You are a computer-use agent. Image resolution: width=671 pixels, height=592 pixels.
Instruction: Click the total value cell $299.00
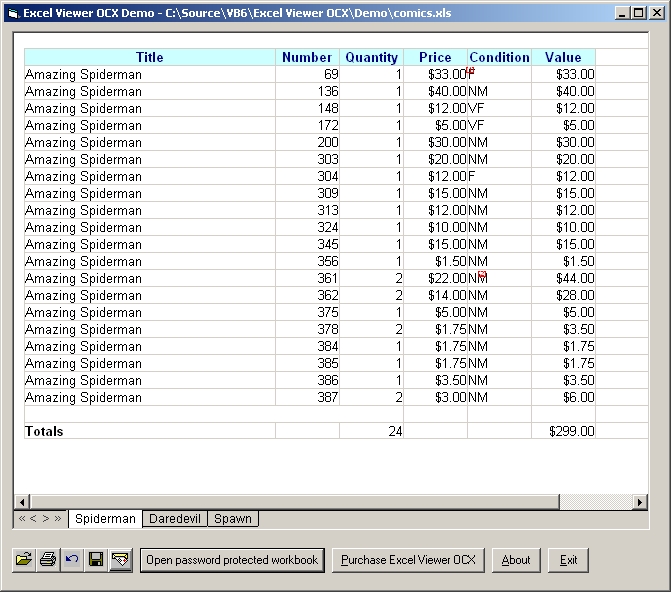563,431
